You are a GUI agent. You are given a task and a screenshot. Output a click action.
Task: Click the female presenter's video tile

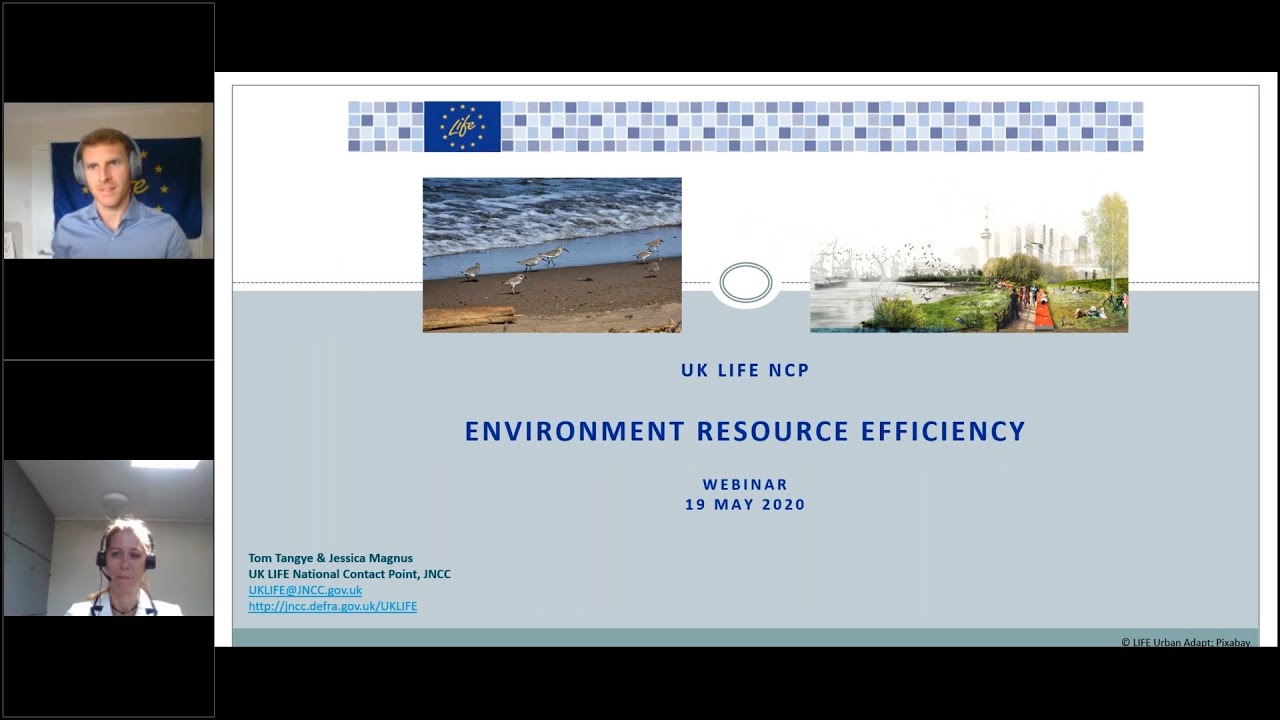pyautogui.click(x=108, y=538)
